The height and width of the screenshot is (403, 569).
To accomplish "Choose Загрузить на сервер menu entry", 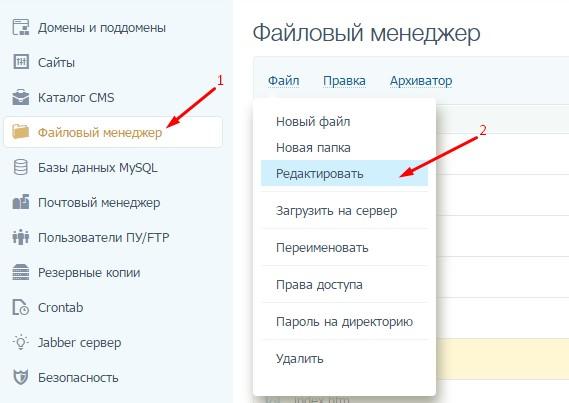I will [x=336, y=211].
